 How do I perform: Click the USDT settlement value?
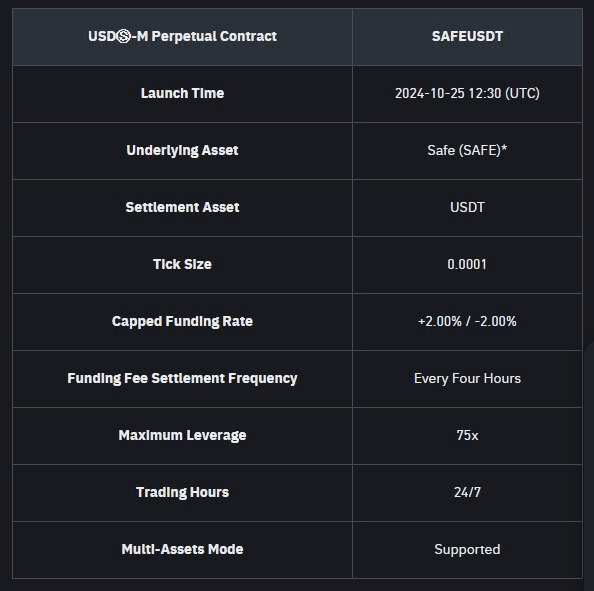pyautogui.click(x=467, y=207)
